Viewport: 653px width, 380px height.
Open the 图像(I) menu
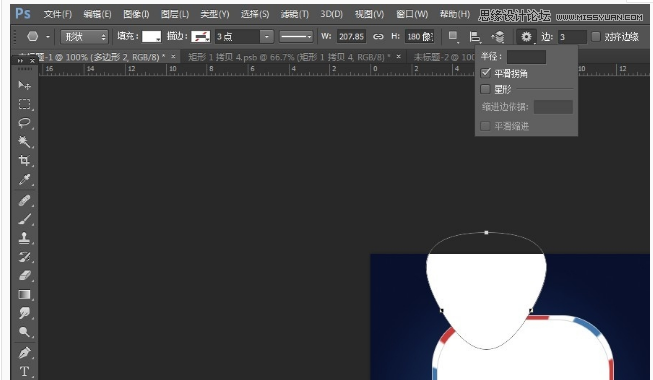[x=136, y=14]
